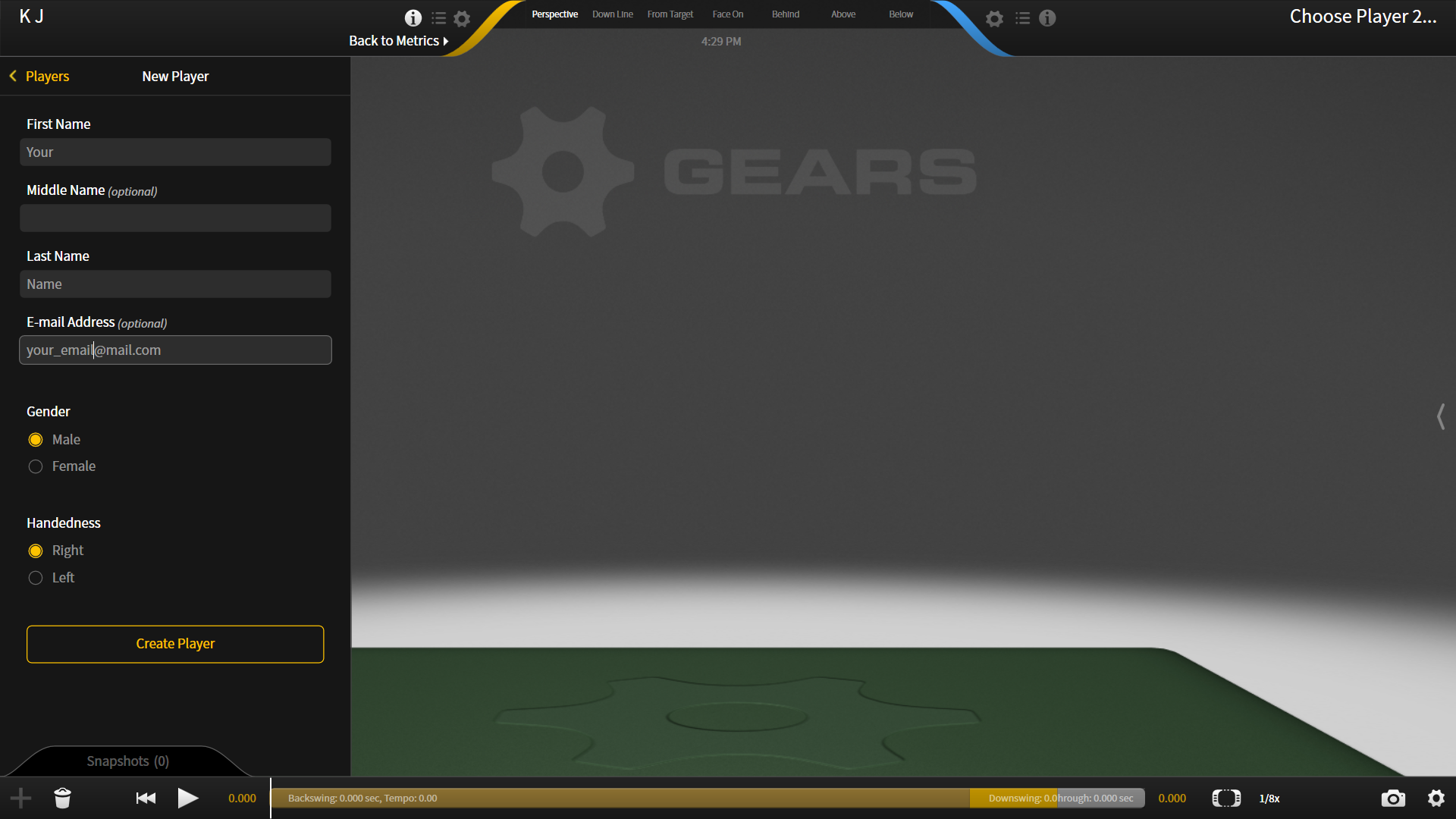The image size is (1456, 819).
Task: Open left player settings gear
Action: (x=462, y=18)
